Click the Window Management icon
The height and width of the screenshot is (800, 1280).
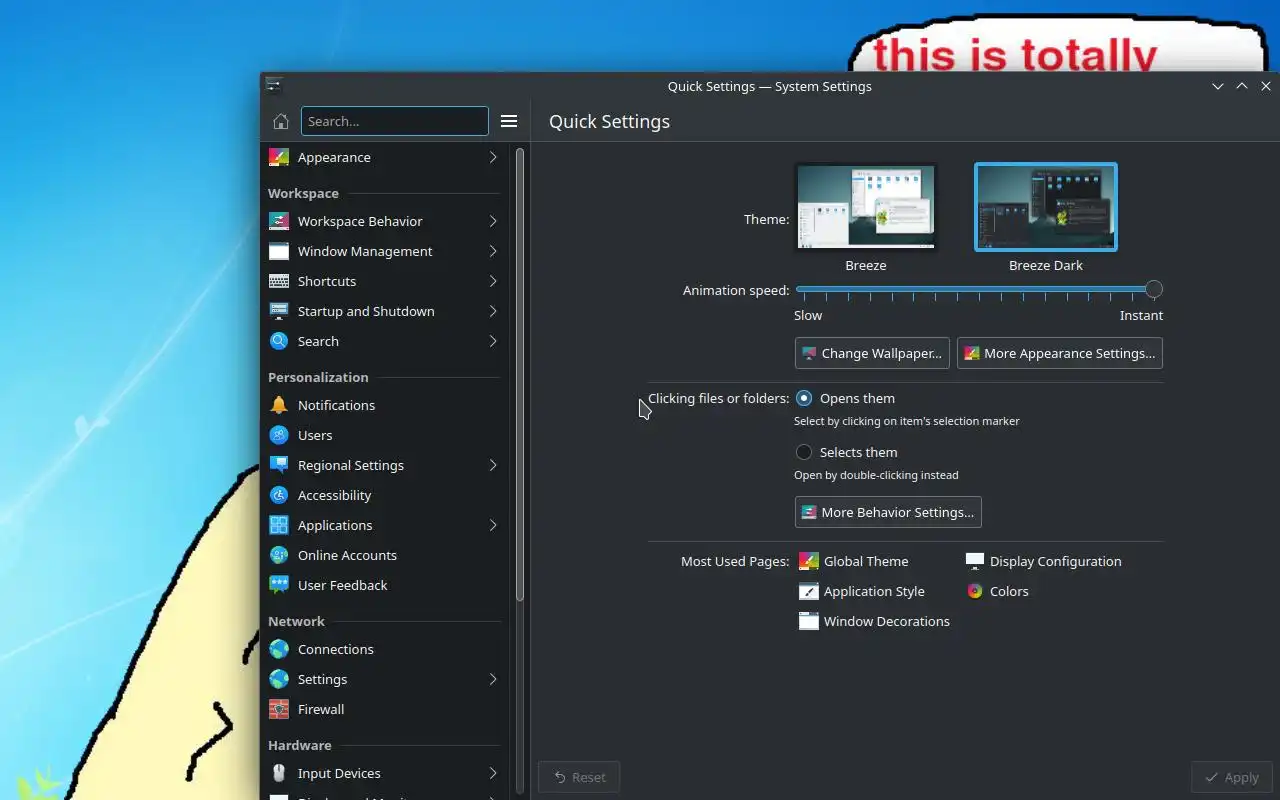(279, 251)
